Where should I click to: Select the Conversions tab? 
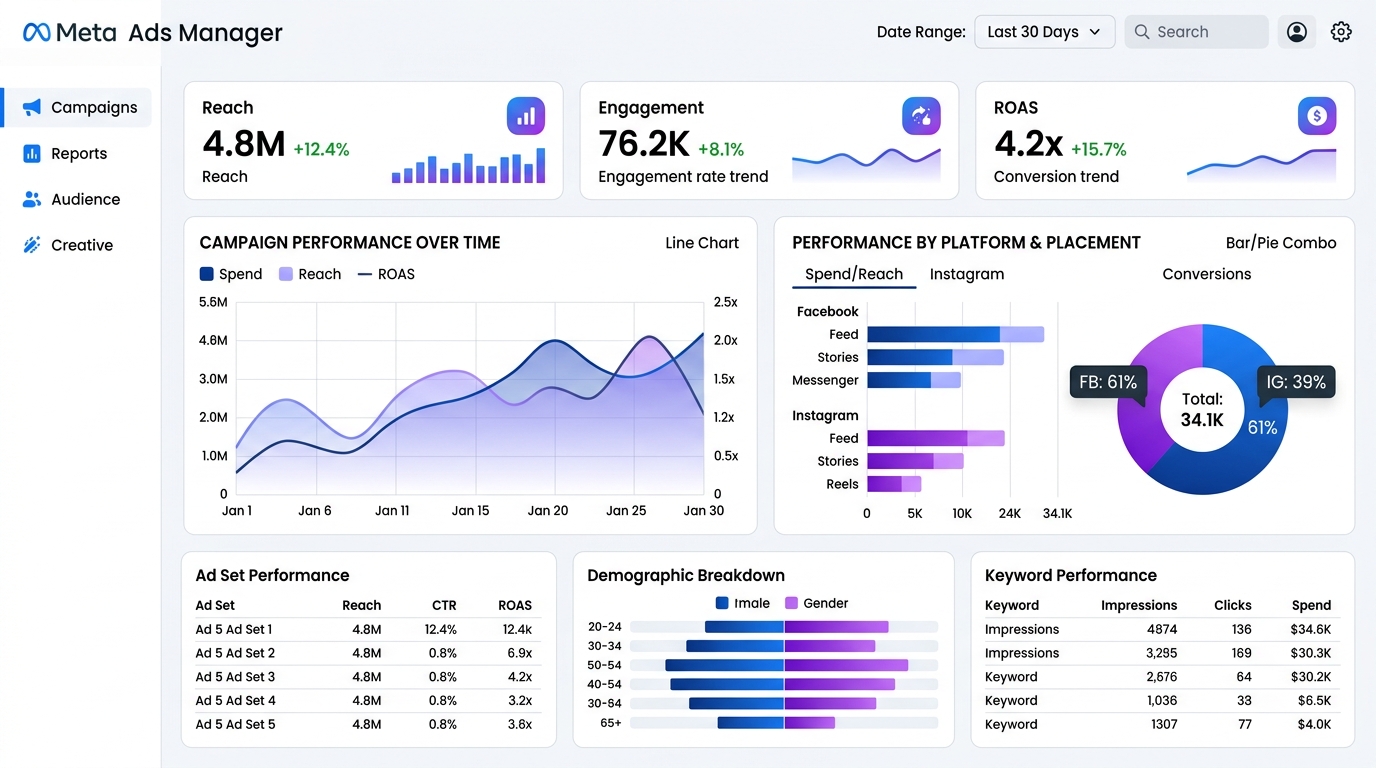(1207, 274)
